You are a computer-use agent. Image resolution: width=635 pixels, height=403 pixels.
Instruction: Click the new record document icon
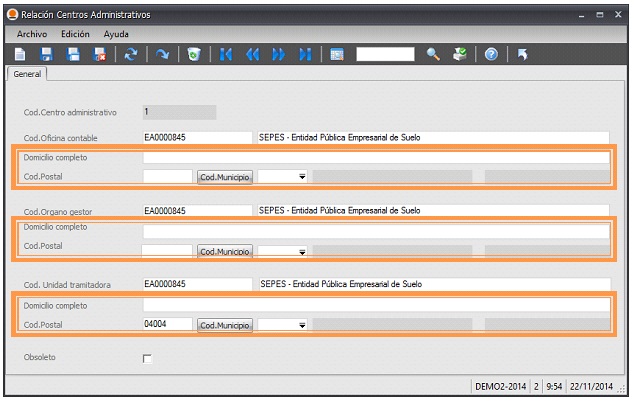19,54
